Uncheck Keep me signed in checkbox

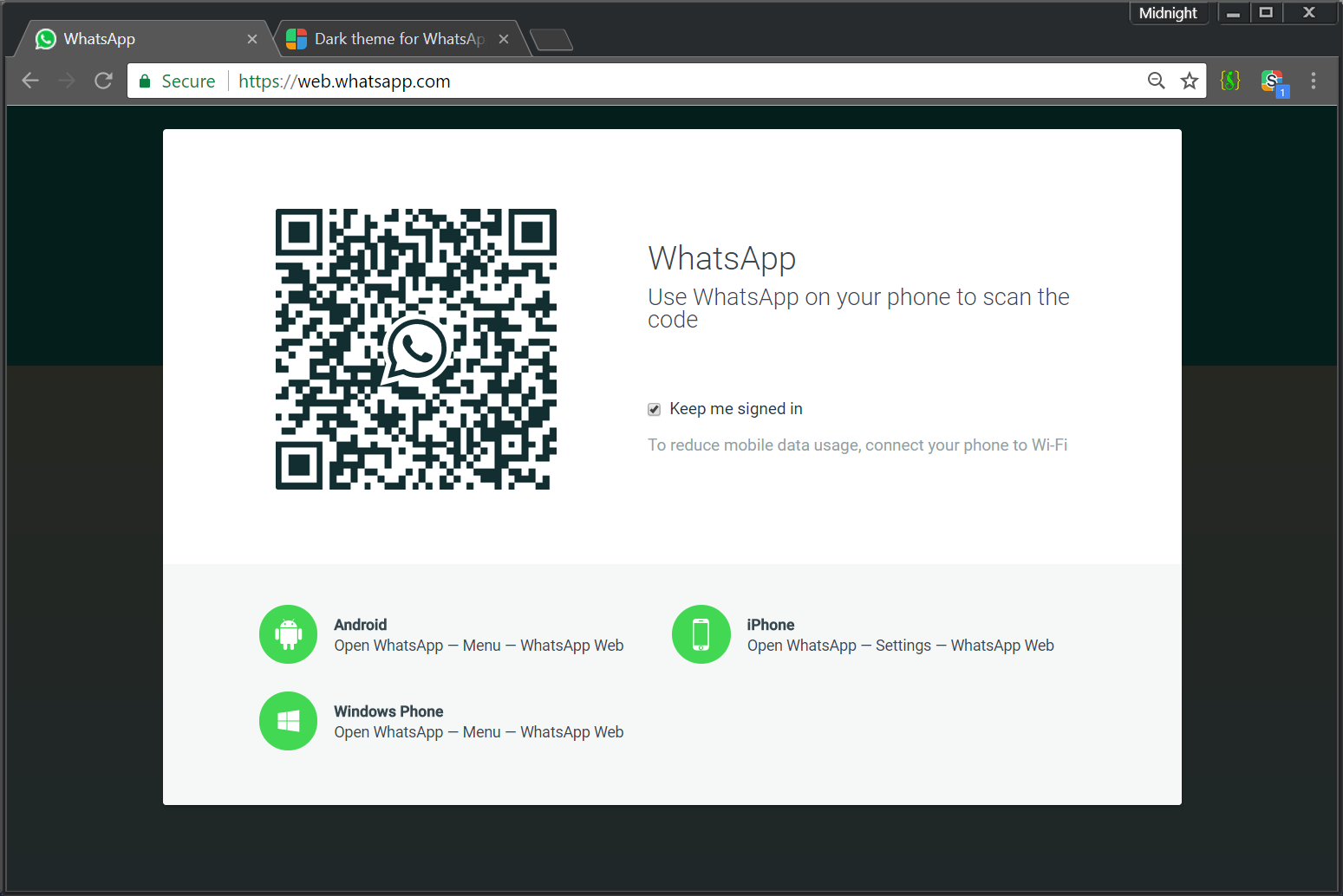coord(655,409)
